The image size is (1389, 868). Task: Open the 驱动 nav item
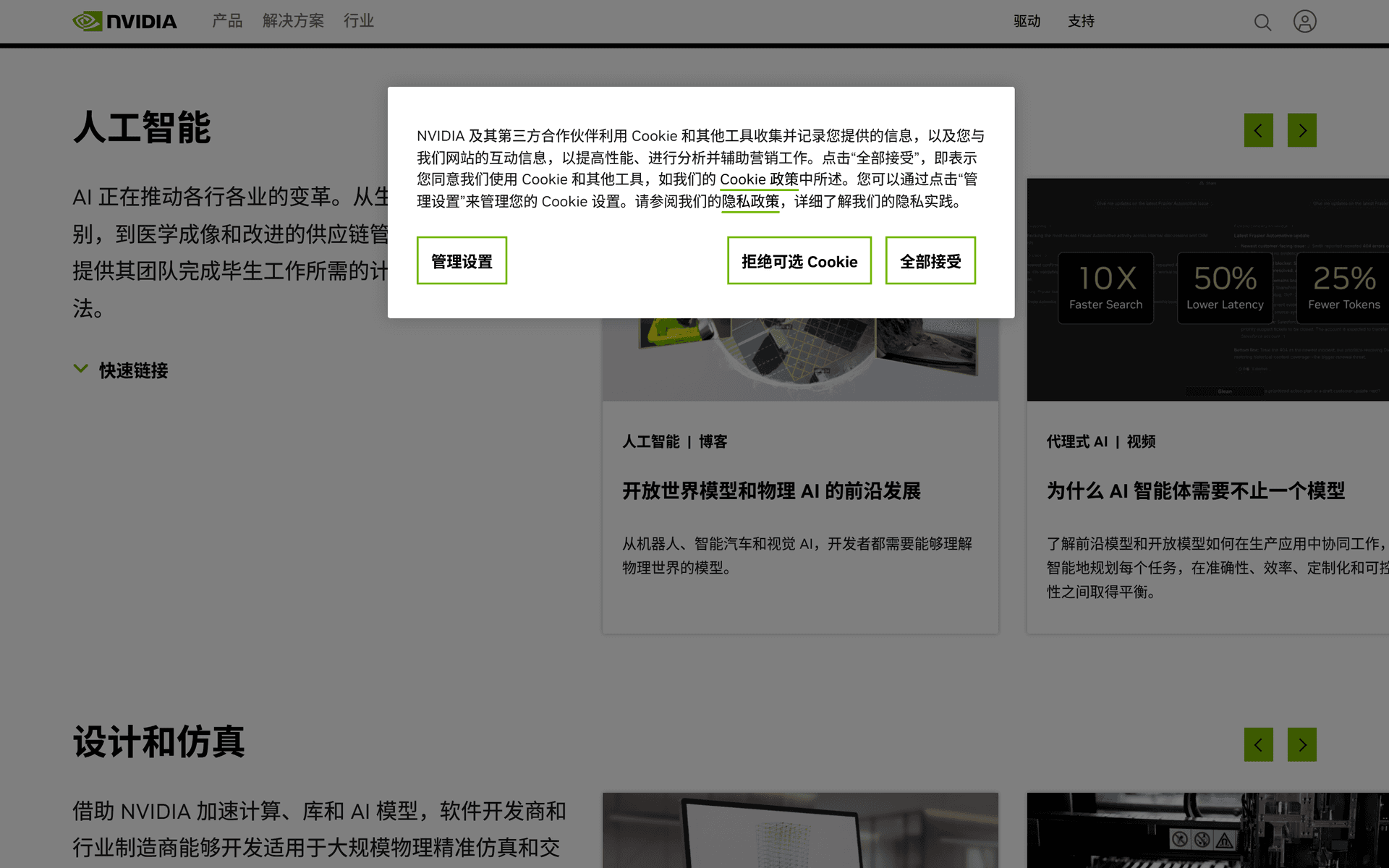click(1027, 22)
